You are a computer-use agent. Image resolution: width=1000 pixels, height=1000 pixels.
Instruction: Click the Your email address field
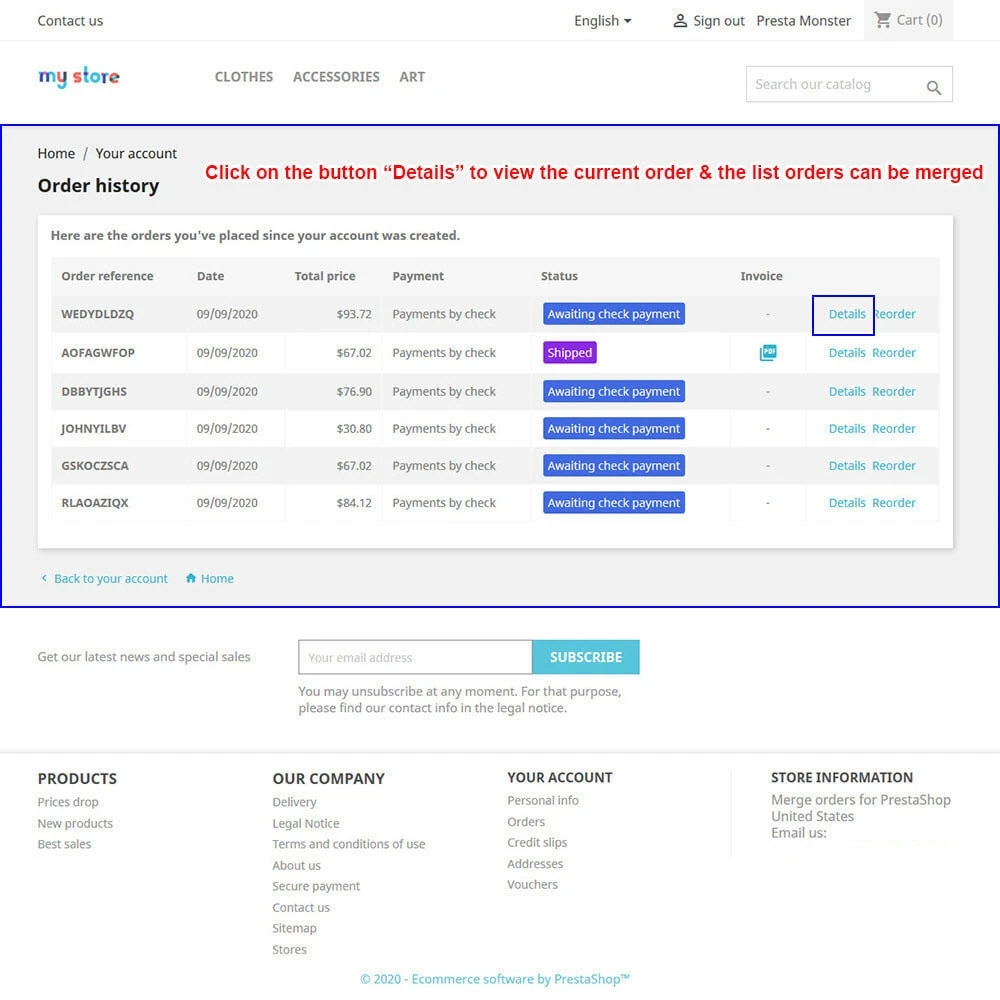[x=415, y=658]
